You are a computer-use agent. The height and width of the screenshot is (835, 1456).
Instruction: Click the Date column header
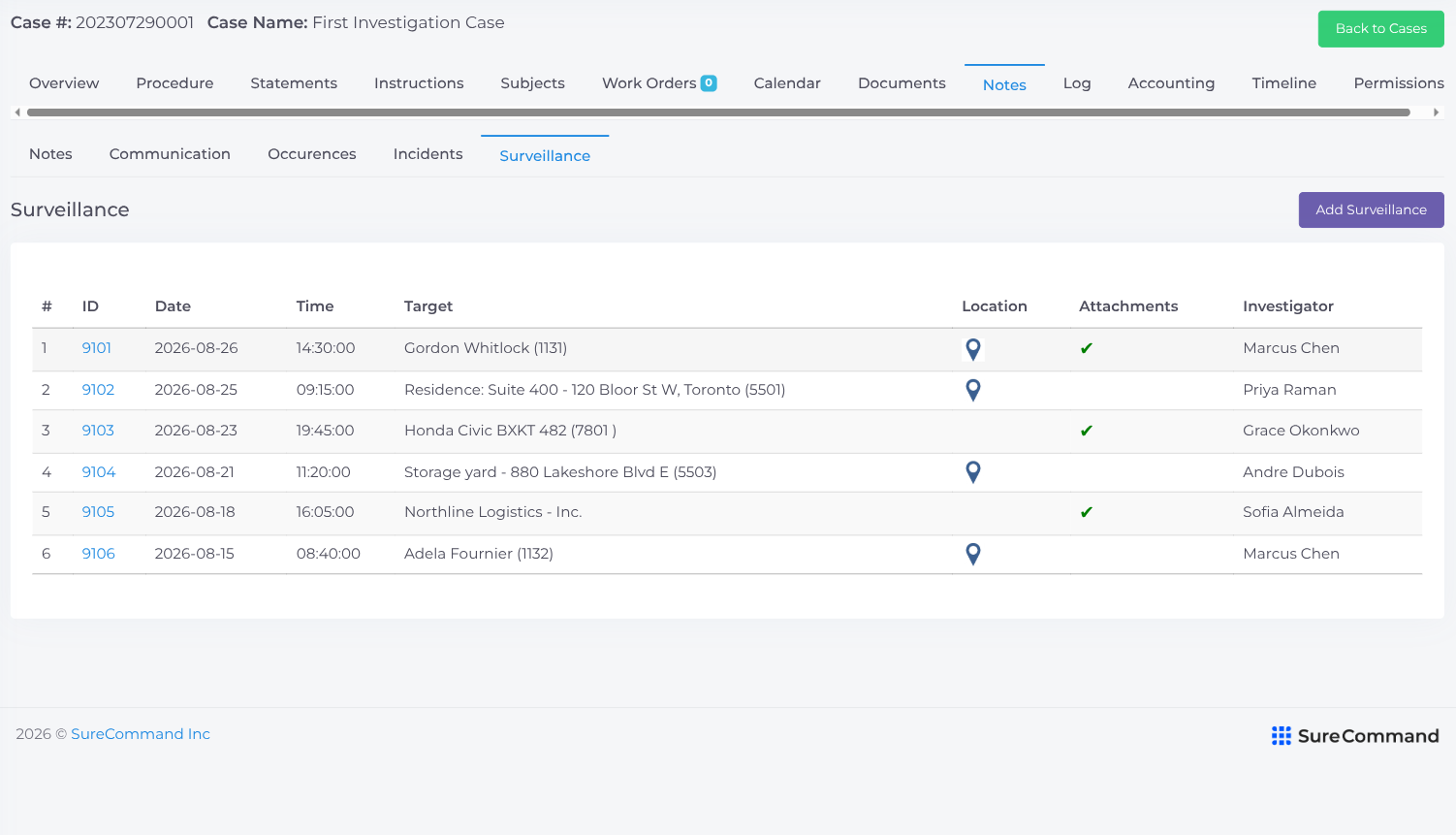173,306
